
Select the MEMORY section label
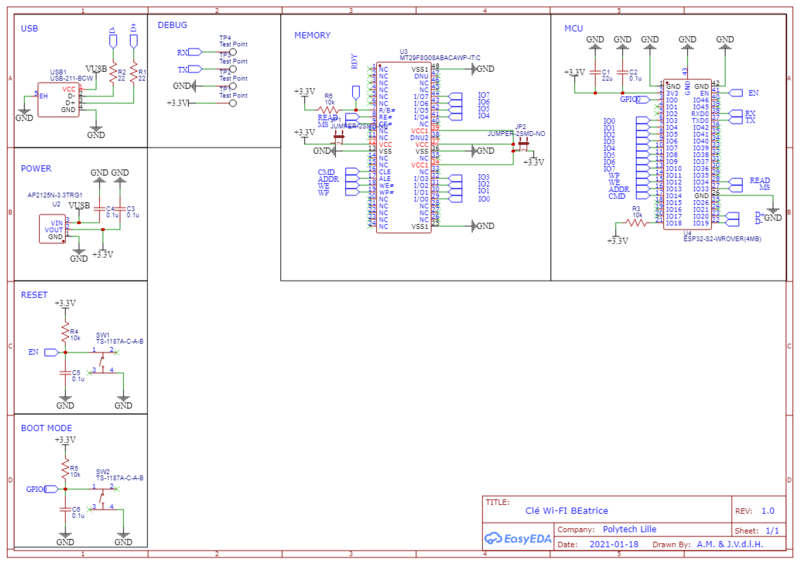pyautogui.click(x=312, y=35)
